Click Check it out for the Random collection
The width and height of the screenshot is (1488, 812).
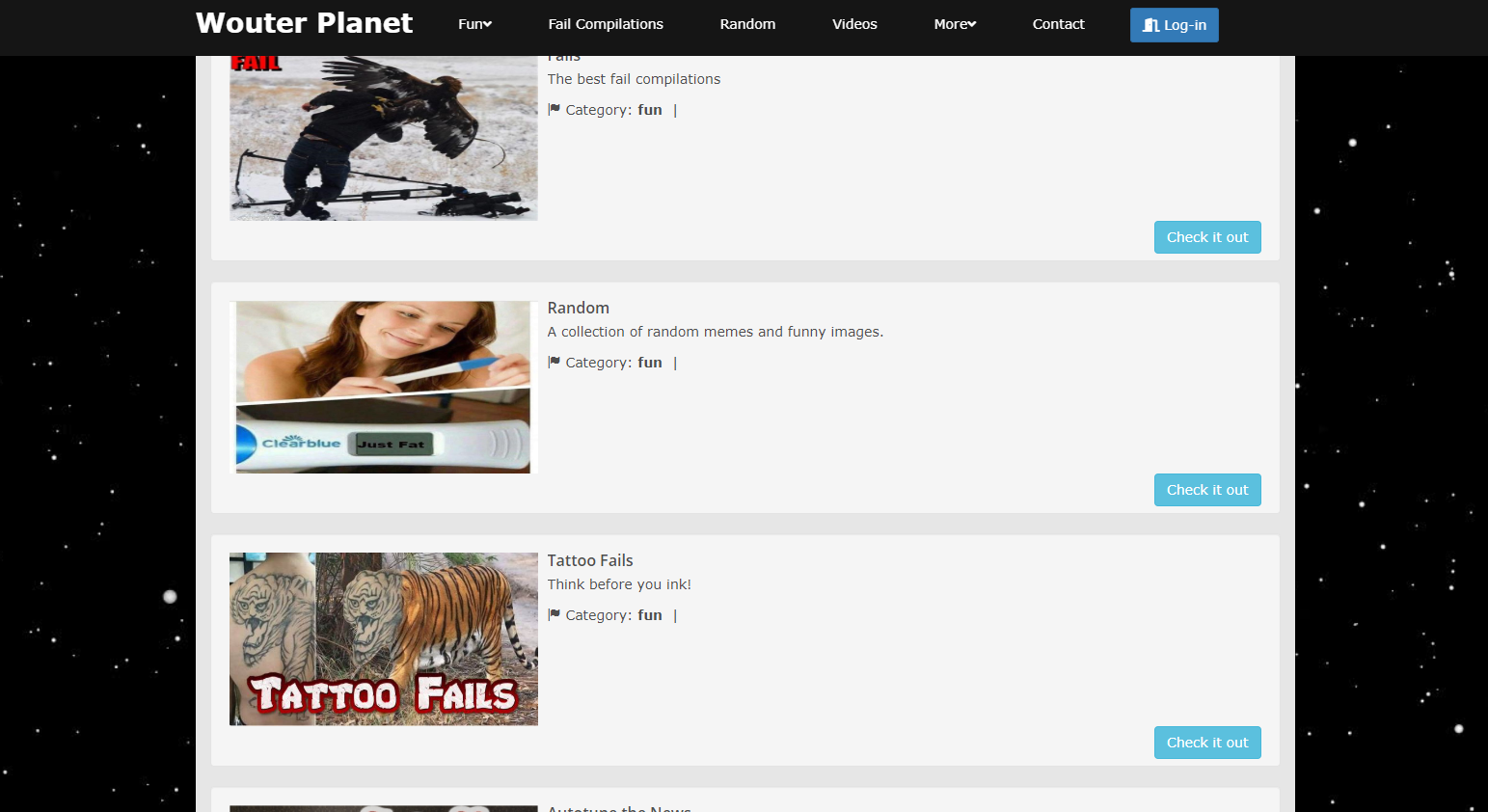(x=1206, y=489)
